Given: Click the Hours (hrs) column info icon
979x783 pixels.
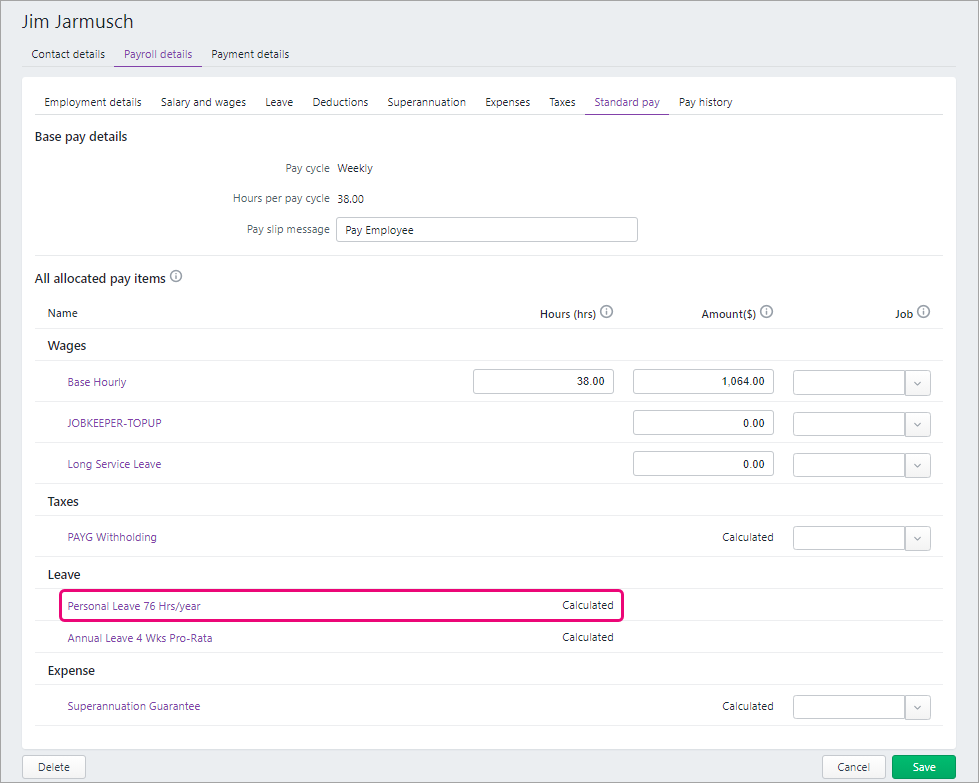Looking at the screenshot, I should (x=606, y=312).
